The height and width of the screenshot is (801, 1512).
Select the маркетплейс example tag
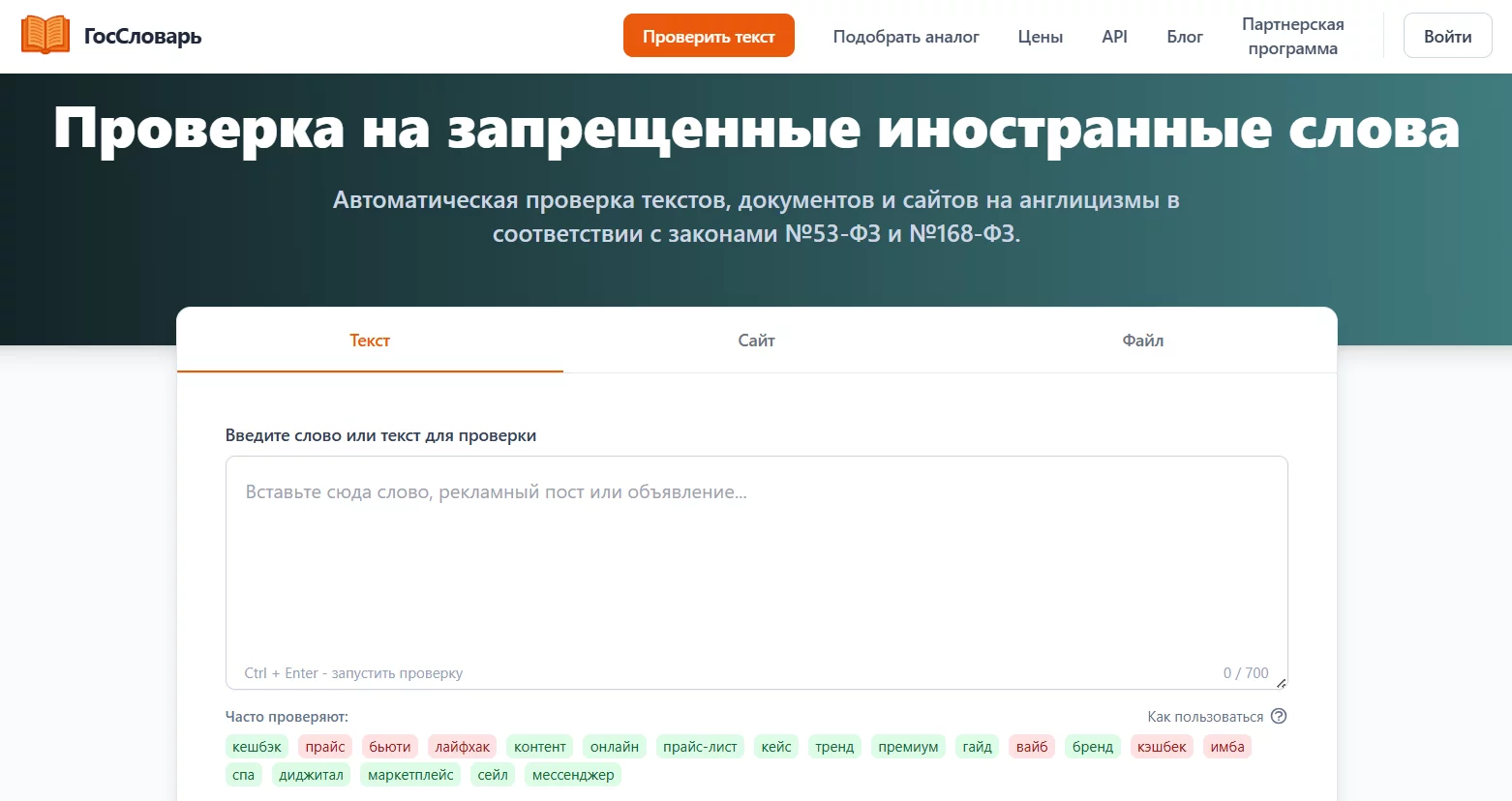click(x=410, y=775)
